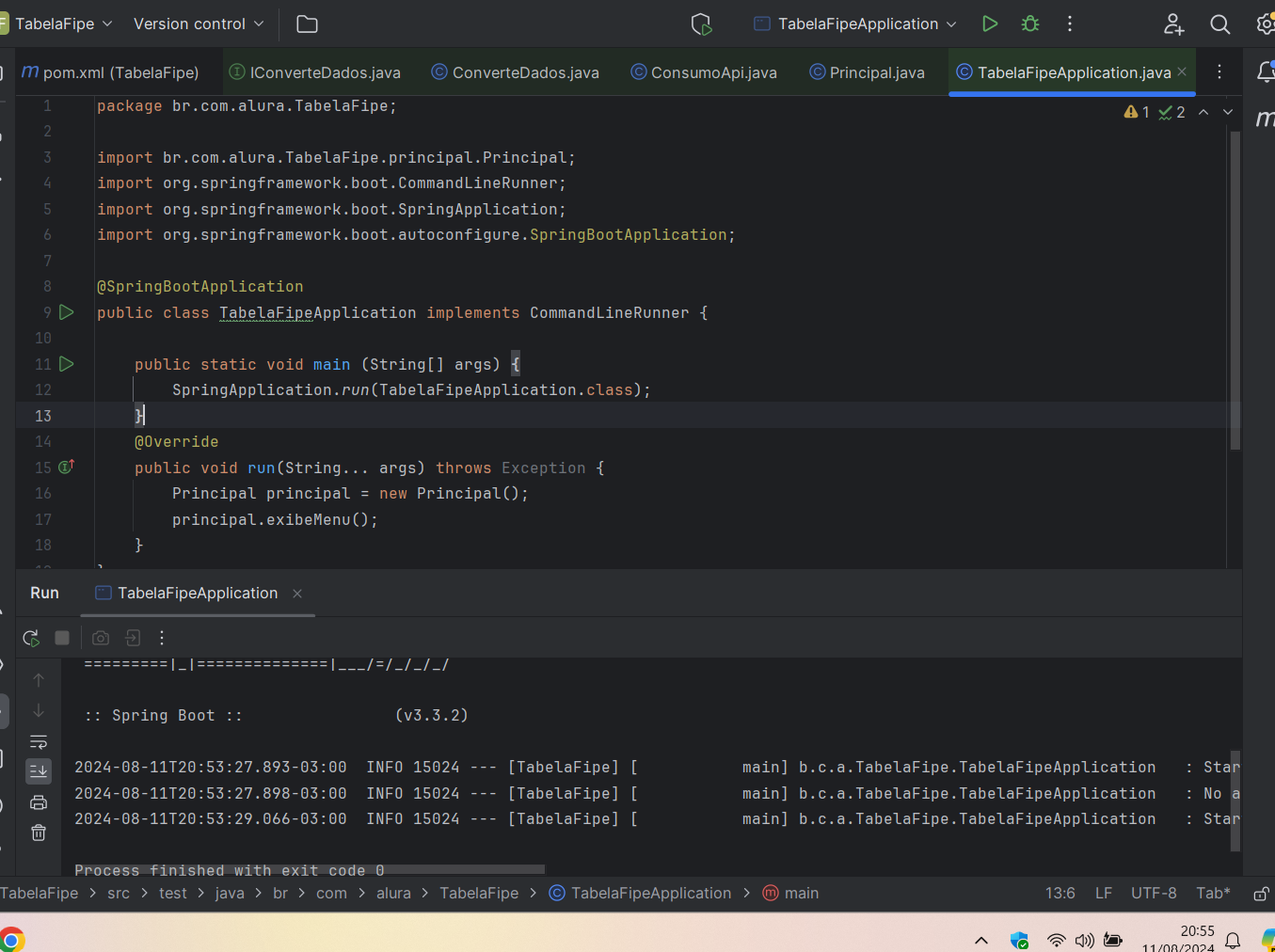Toggle scroll to end of console
The image size is (1275, 952).
pyautogui.click(x=39, y=771)
